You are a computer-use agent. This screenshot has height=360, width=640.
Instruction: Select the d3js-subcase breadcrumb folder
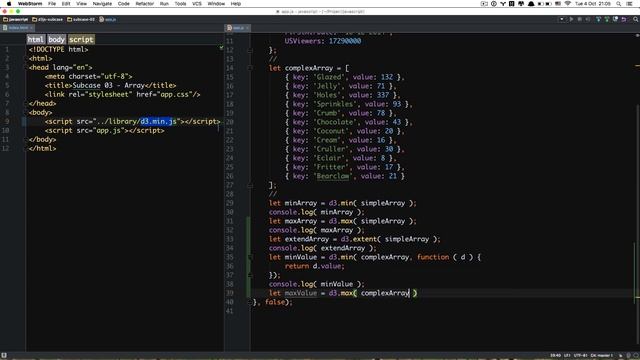[47, 19]
